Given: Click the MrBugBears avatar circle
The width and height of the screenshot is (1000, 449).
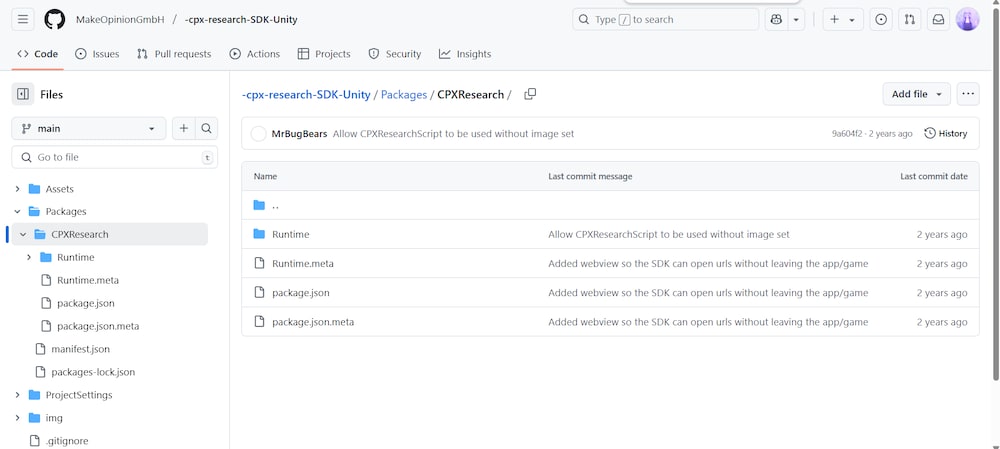Looking at the screenshot, I should [x=258, y=134].
